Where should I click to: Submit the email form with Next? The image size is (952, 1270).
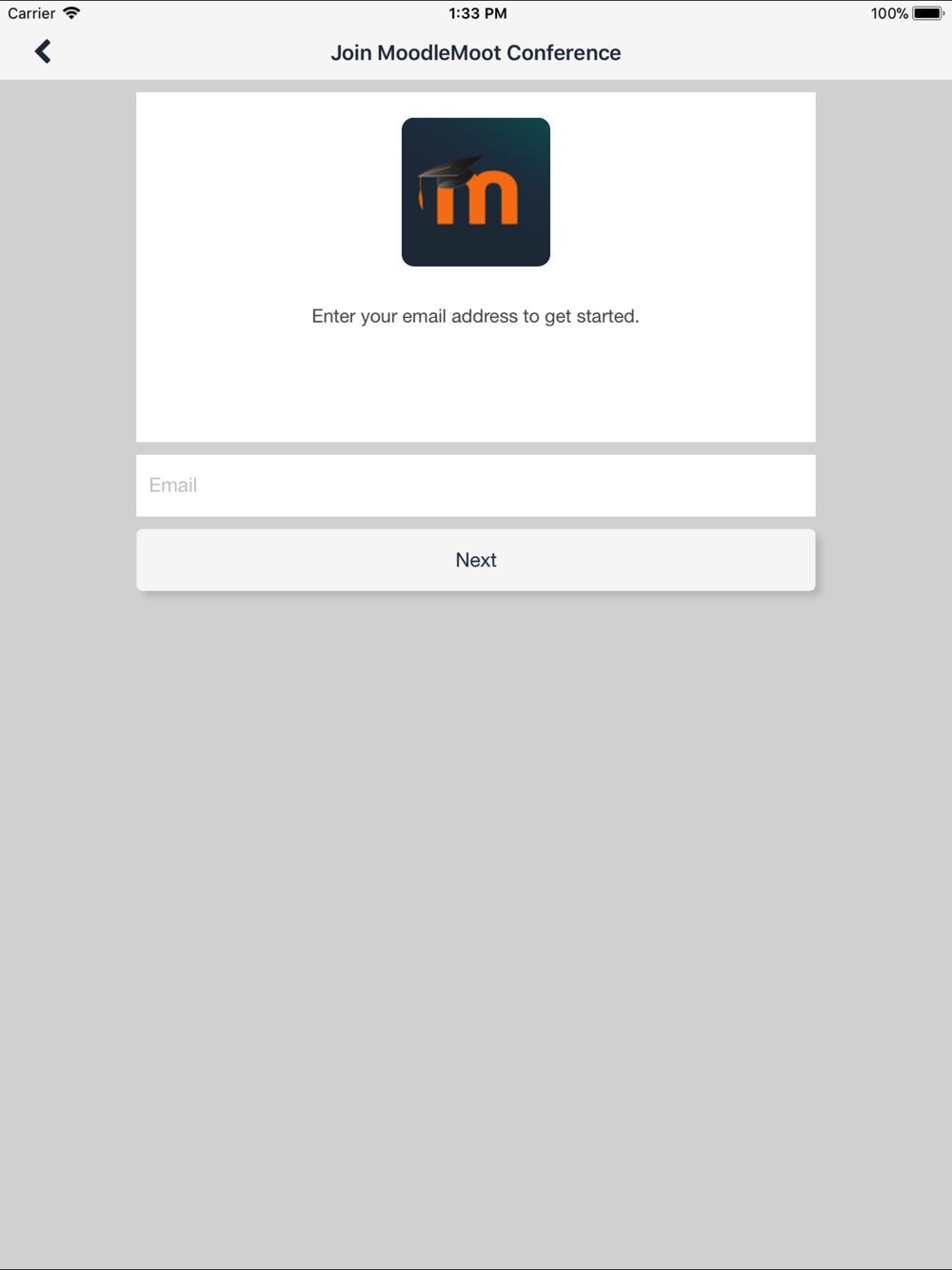point(476,560)
